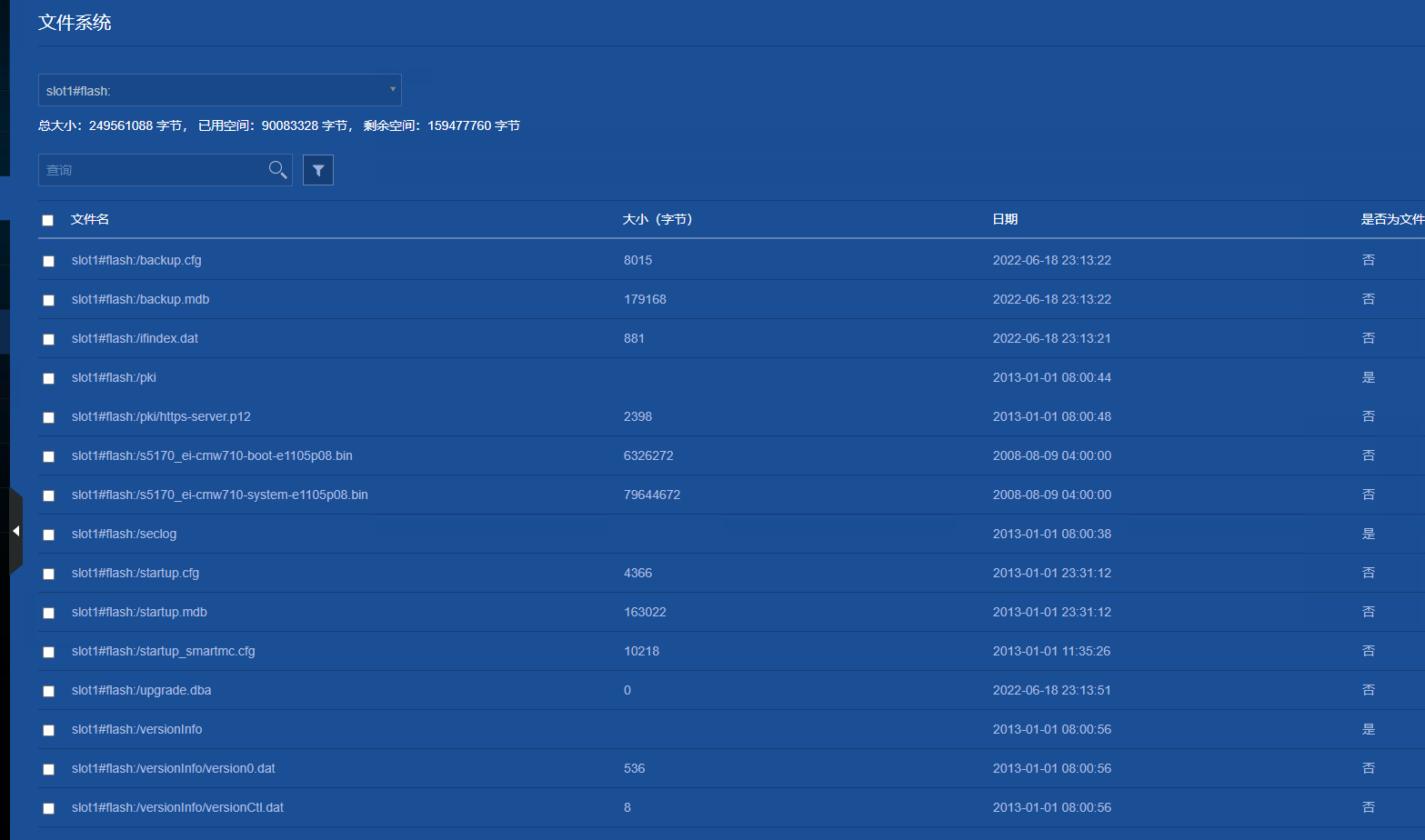Select checkbox for cmw710-boot-e1105p08.bin
The image size is (1425, 840).
[49, 456]
